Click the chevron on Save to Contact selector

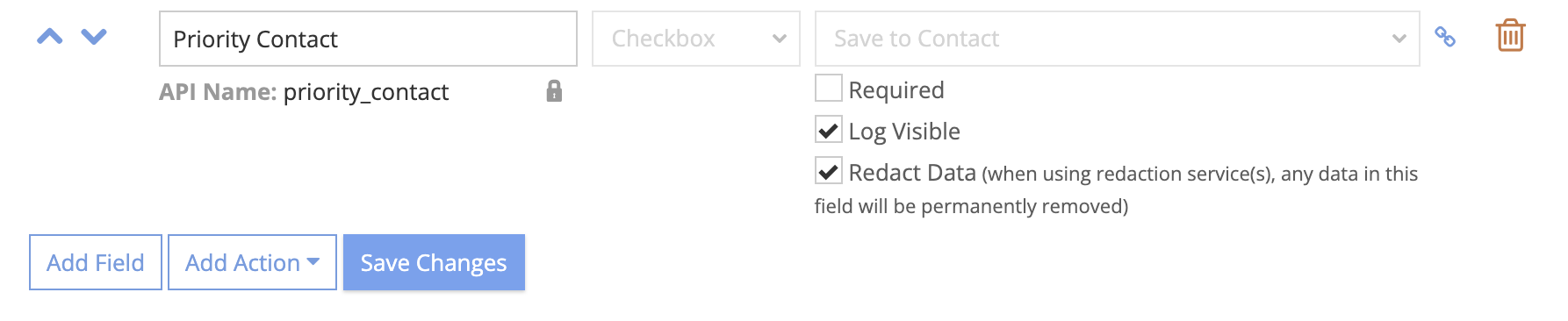click(x=1399, y=39)
